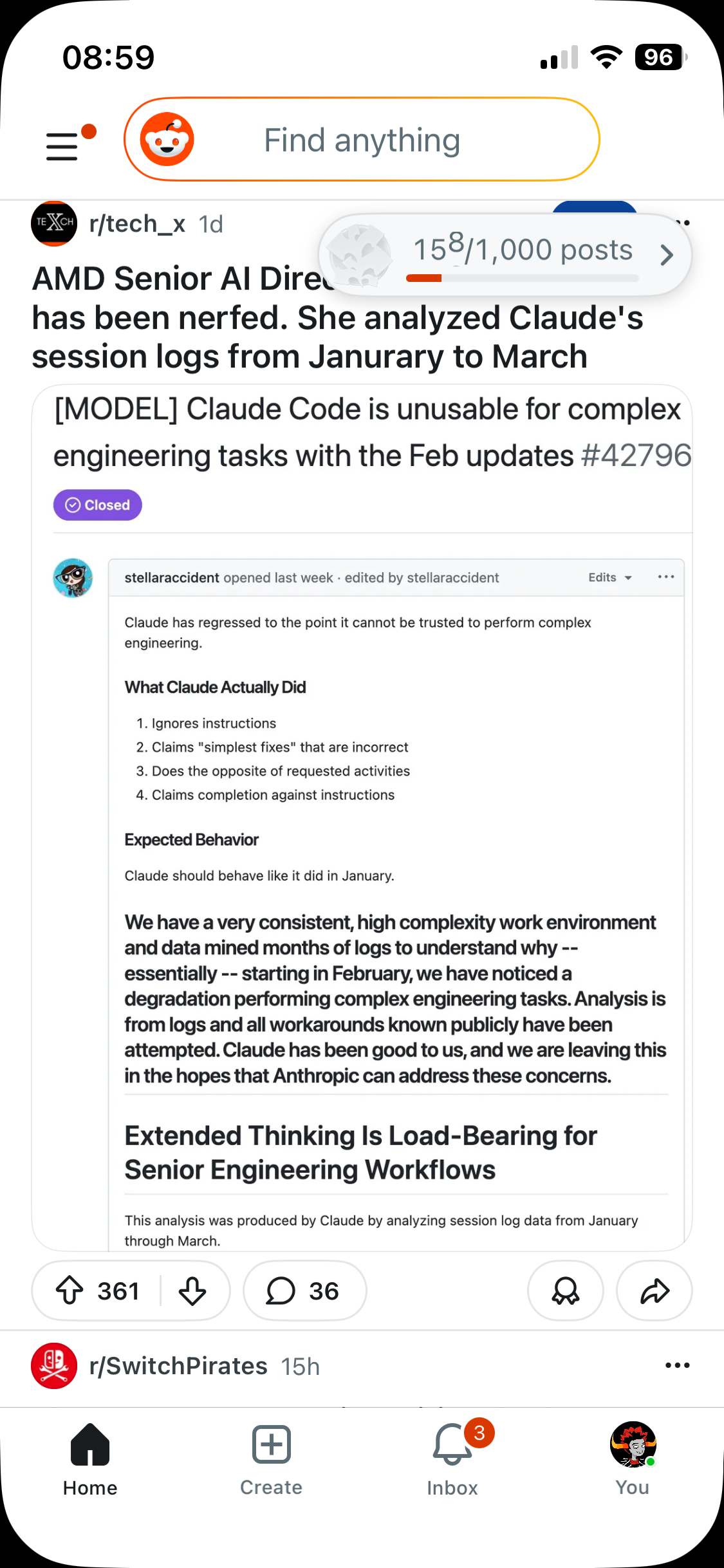Tap the Reddit Snoo logo
Screen dimensions: 724x1568
167,140
